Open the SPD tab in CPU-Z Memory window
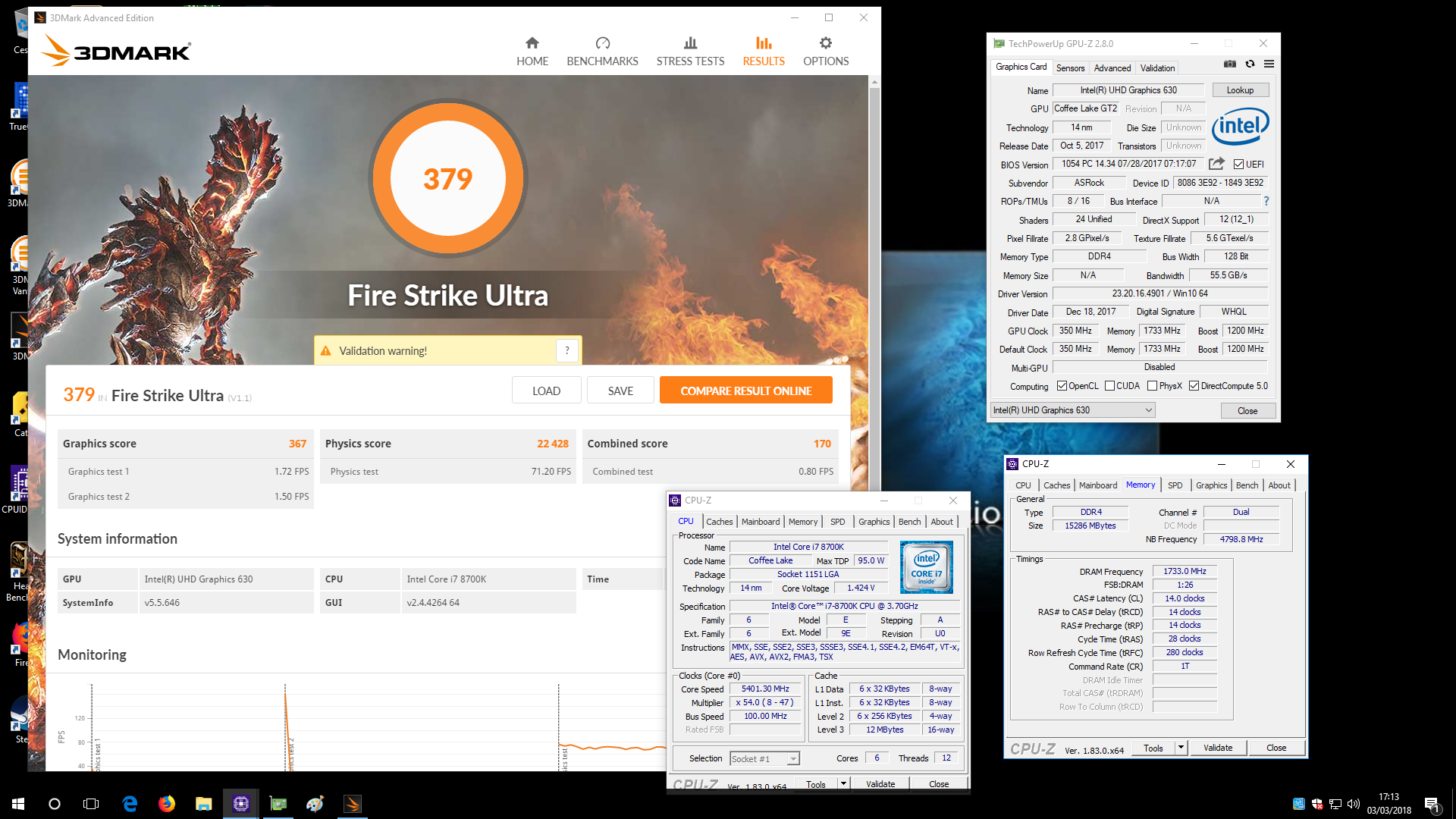The image size is (1456, 819). (x=1175, y=485)
